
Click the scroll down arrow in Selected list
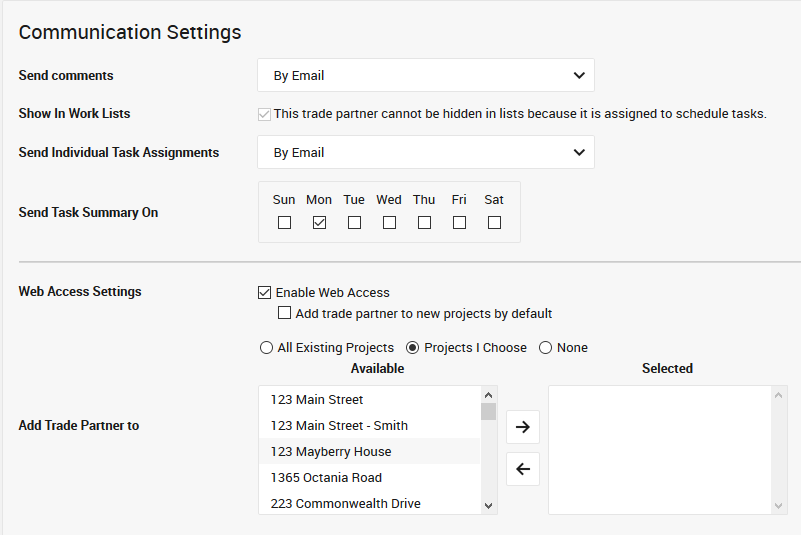(779, 506)
